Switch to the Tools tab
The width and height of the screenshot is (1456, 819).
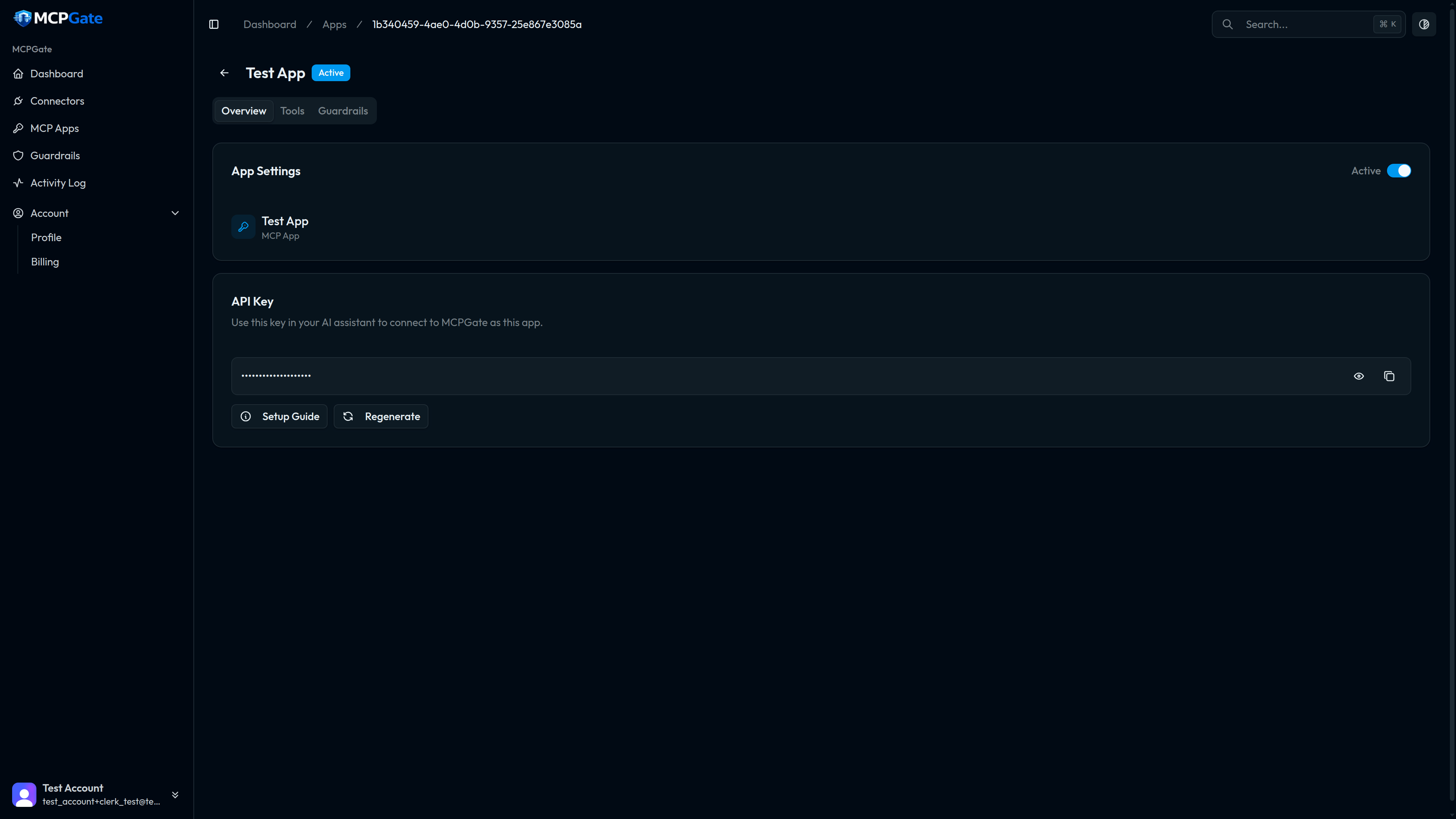click(x=292, y=111)
